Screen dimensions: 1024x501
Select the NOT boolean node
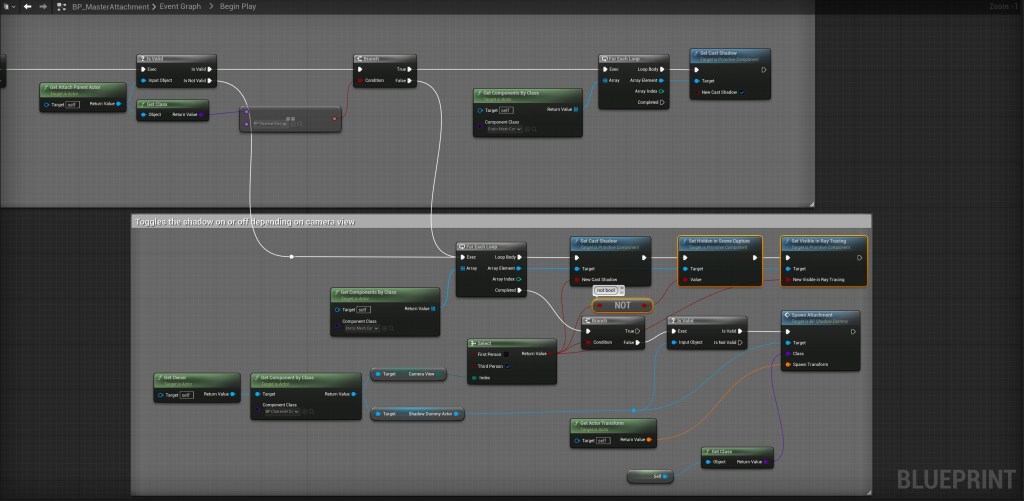click(620, 305)
